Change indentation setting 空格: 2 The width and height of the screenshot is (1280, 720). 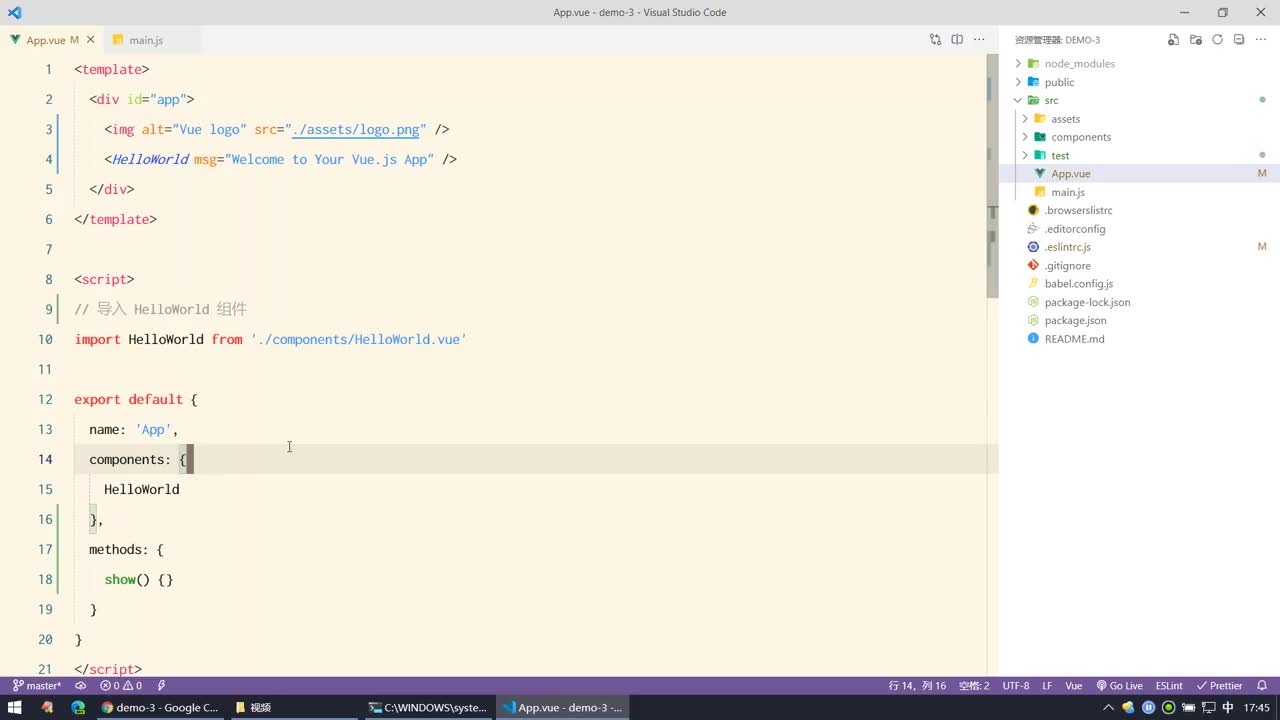point(974,686)
